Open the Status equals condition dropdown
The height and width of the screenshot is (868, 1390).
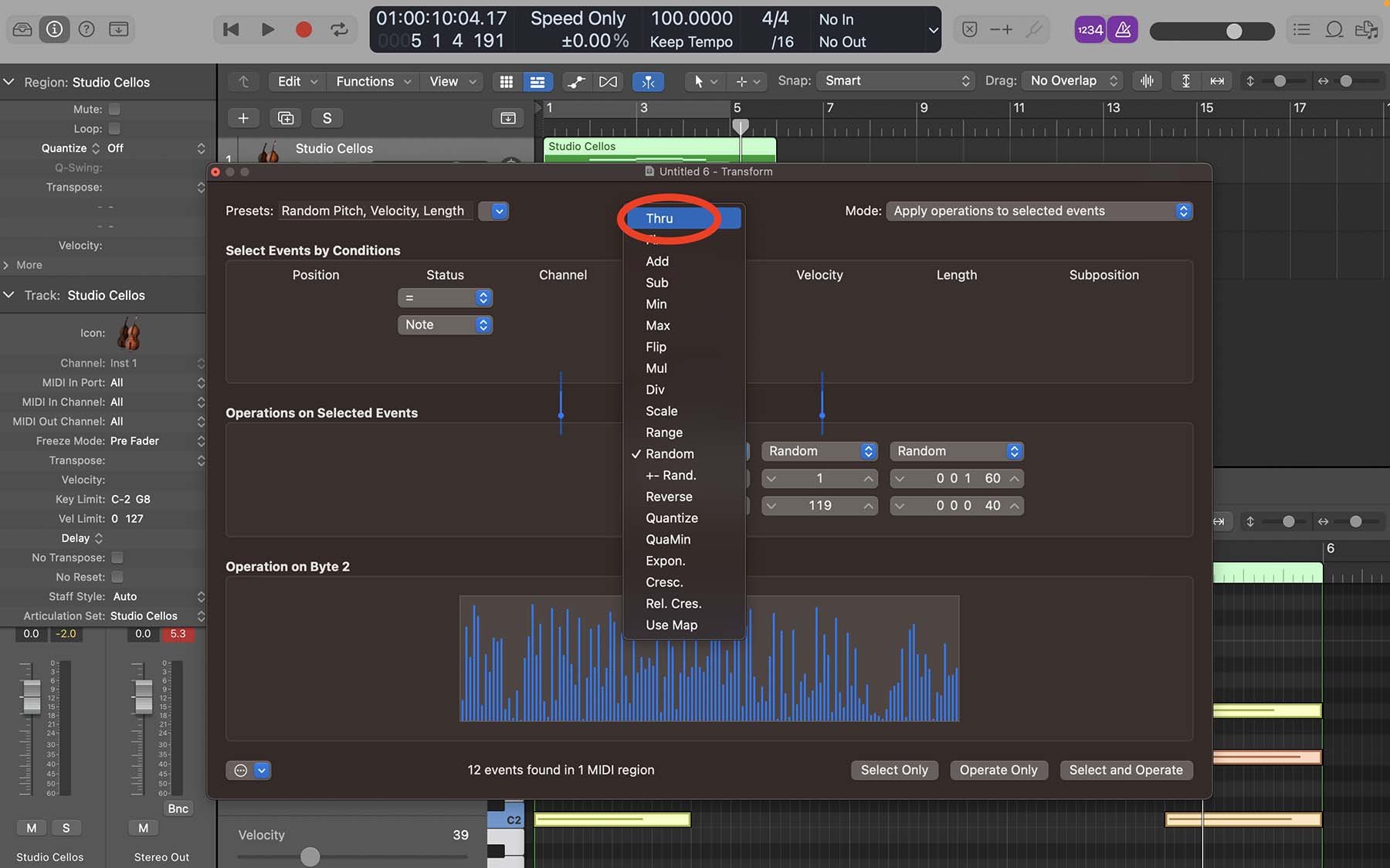pyautogui.click(x=445, y=298)
